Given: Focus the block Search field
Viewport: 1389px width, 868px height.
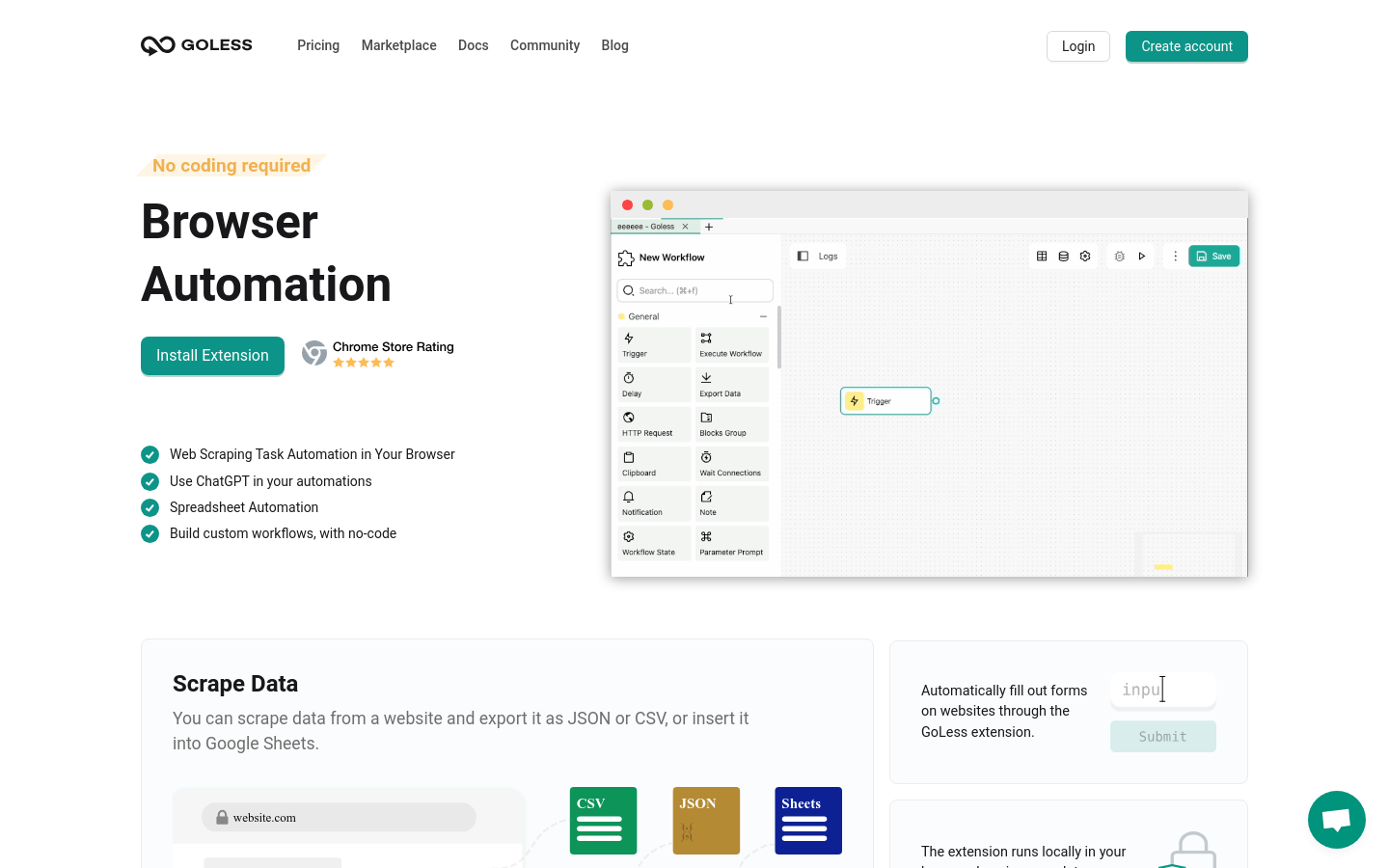Looking at the screenshot, I should 694,290.
